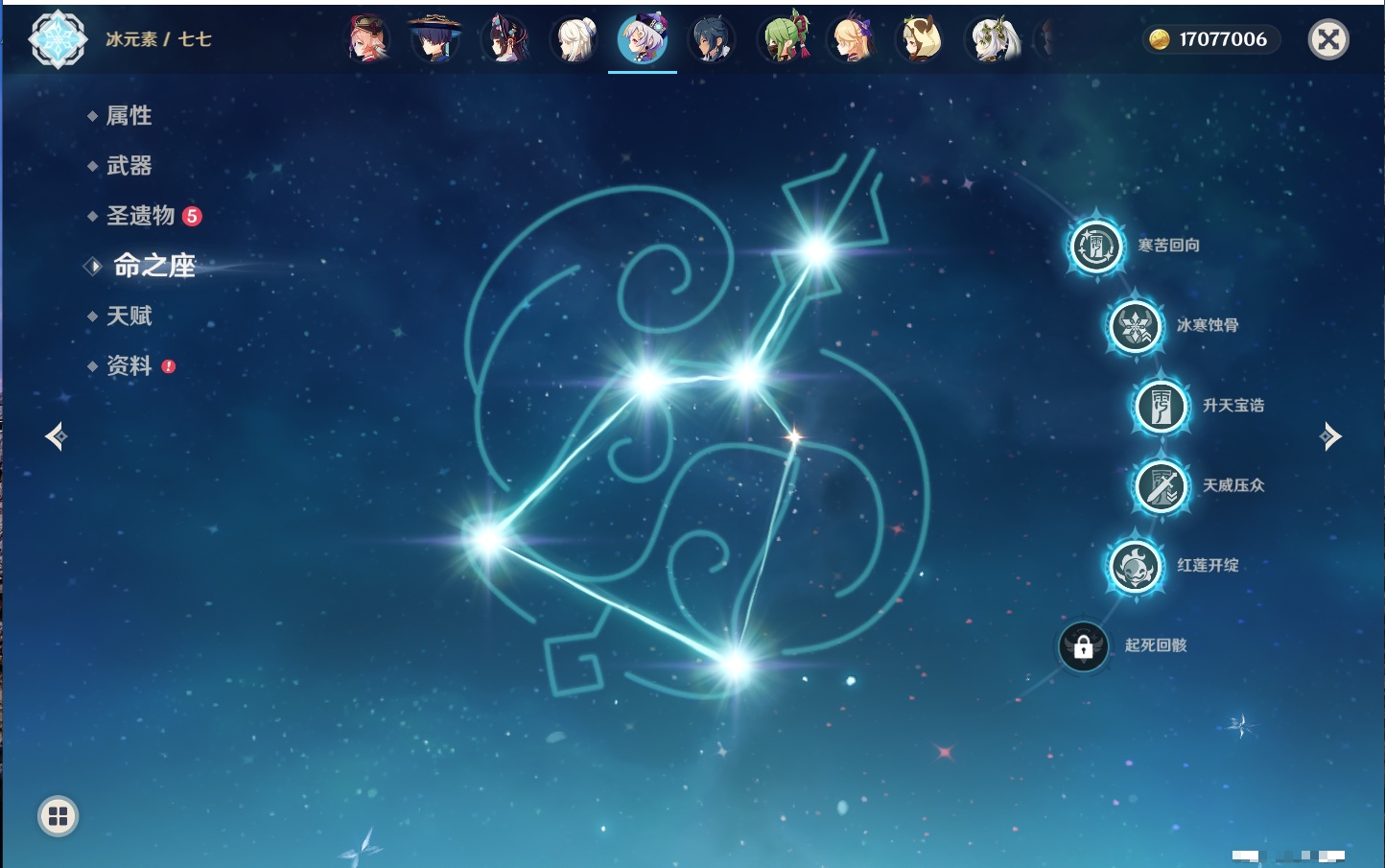Screen dimensions: 1385x868
Task: Open the grid menu button
Action: click(59, 816)
